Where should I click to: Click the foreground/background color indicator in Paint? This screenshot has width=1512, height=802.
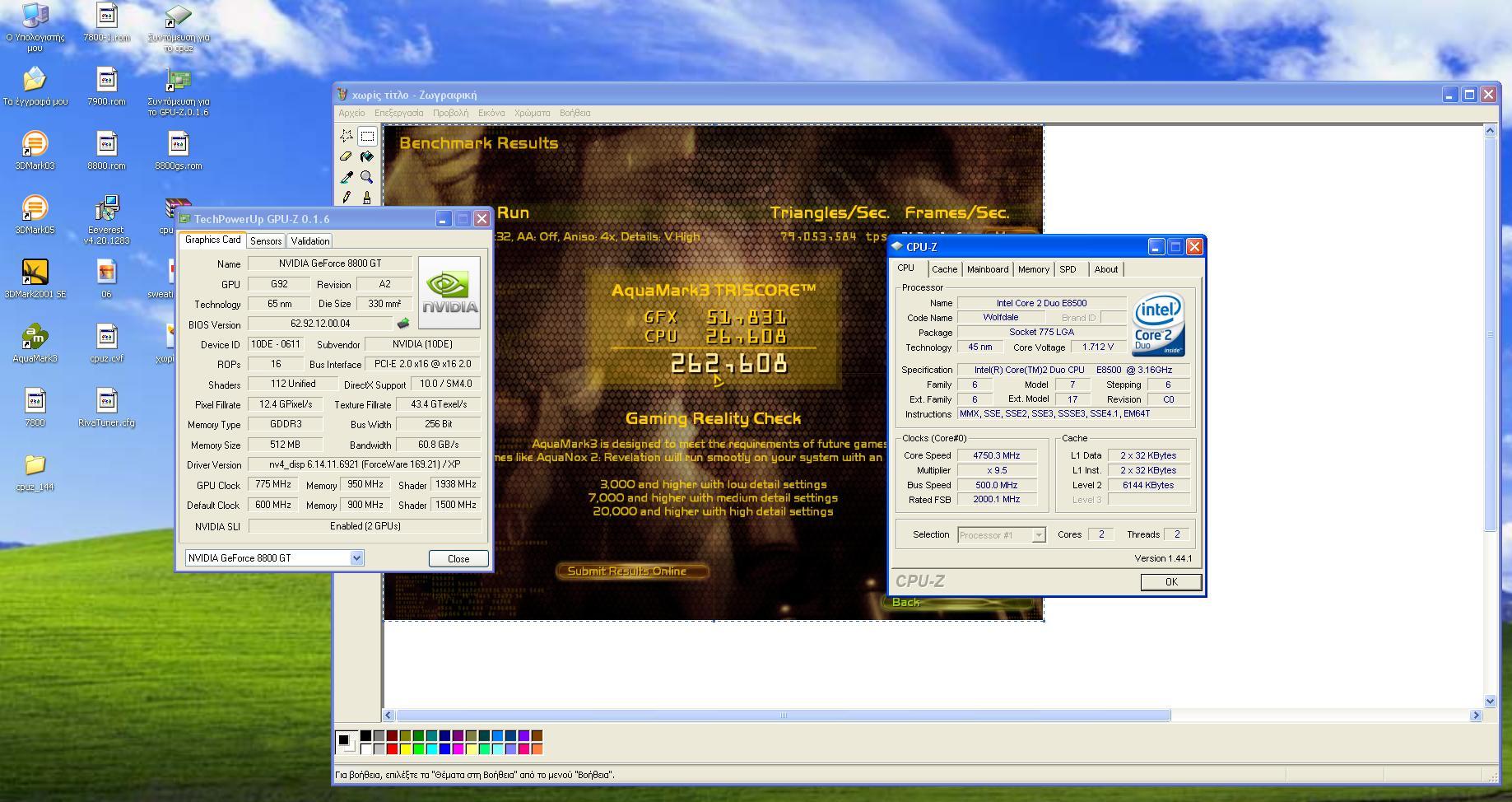(347, 742)
